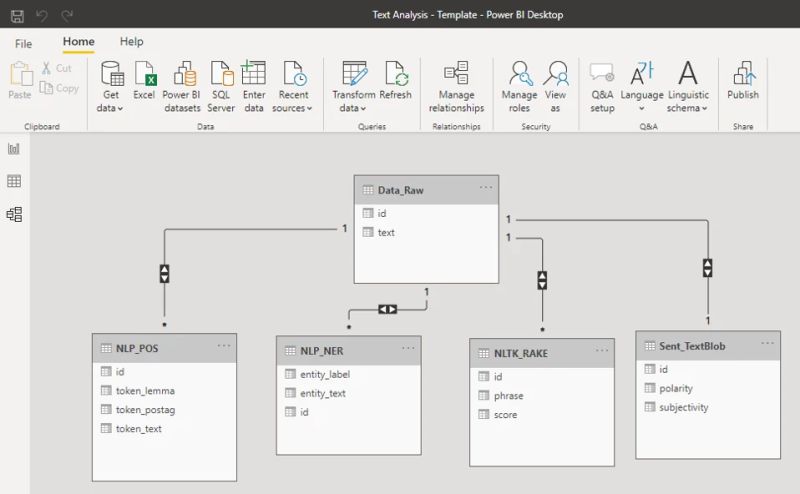Image resolution: width=800 pixels, height=494 pixels.
Task: Click the View as roles button
Action: tap(556, 87)
